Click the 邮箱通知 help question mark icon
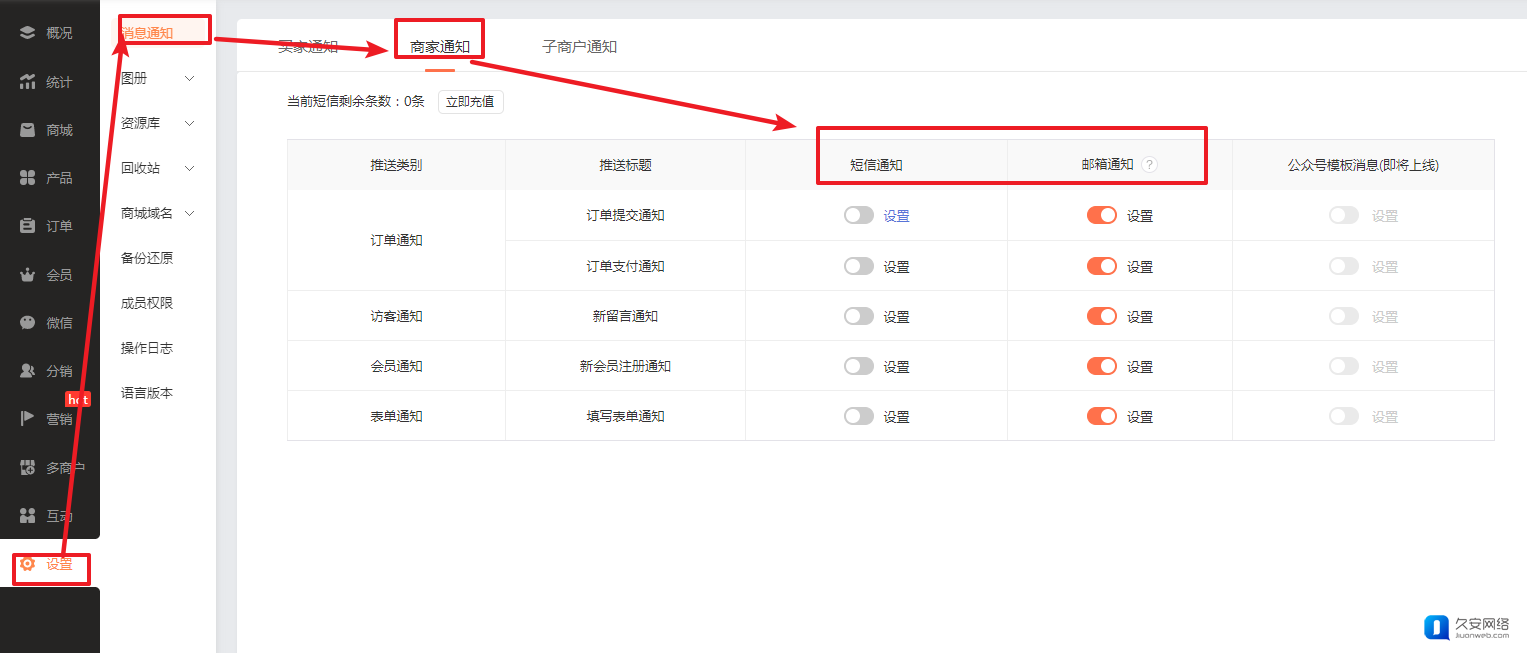Viewport: 1527px width, 653px height. point(1149,165)
